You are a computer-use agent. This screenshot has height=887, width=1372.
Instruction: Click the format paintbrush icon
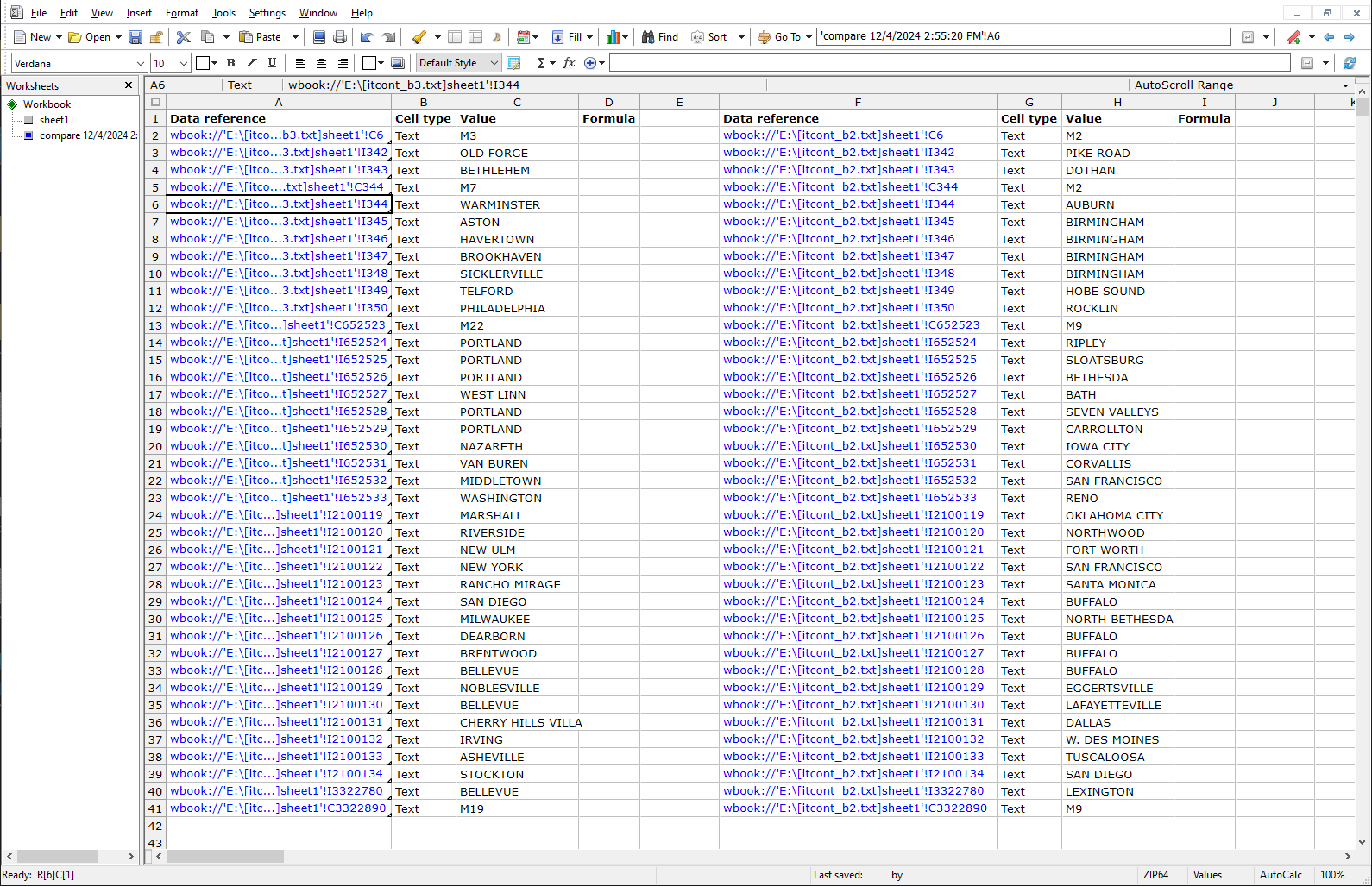(x=419, y=37)
